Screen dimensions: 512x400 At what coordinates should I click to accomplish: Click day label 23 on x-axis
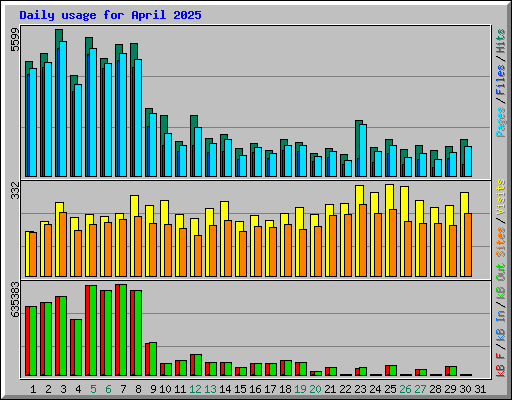pos(360,389)
